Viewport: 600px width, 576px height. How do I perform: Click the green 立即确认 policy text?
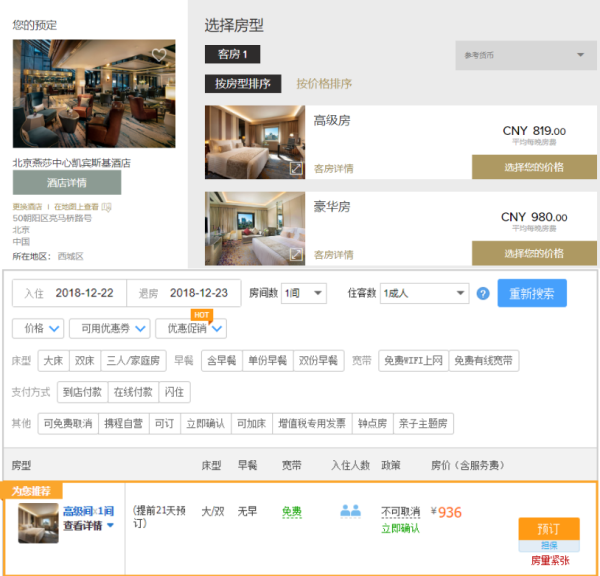[x=401, y=529]
